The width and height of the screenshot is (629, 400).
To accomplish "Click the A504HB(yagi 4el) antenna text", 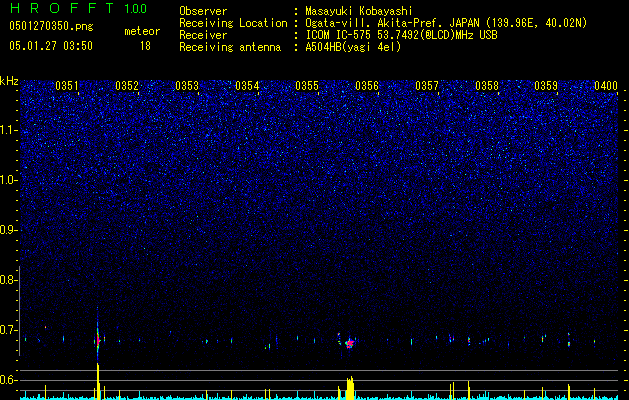I will click(353, 47).
